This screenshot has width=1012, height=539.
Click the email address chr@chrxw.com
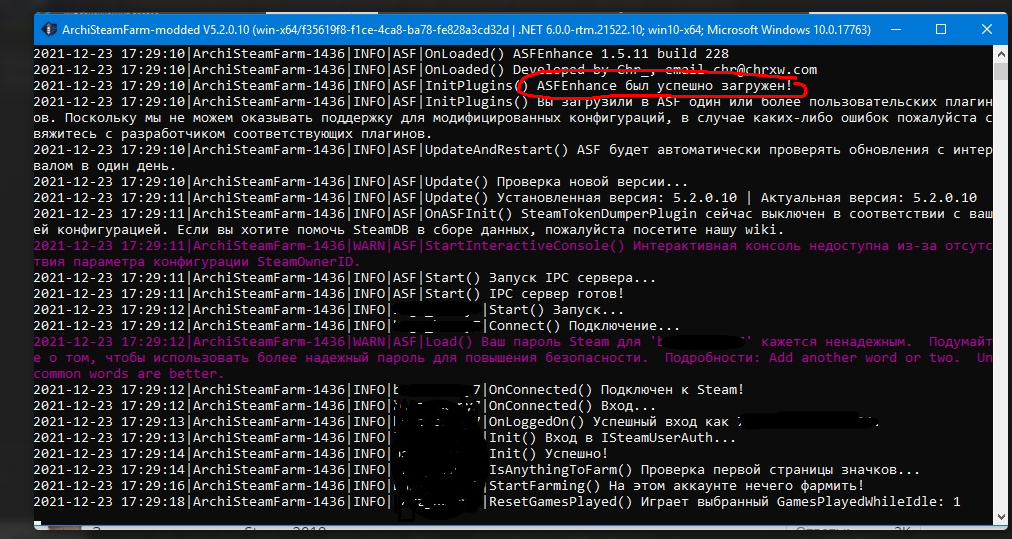point(765,70)
